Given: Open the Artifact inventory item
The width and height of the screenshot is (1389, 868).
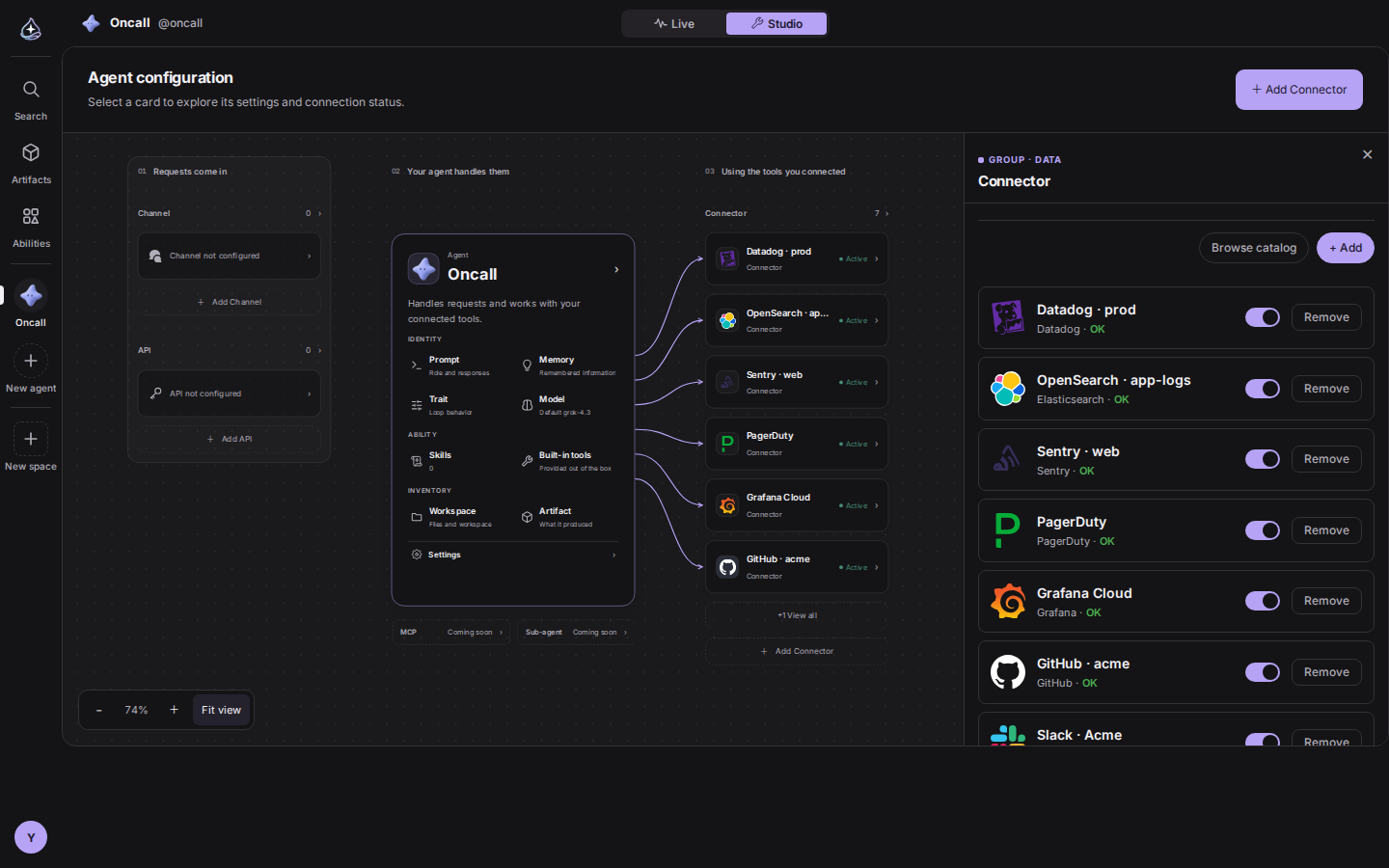Looking at the screenshot, I should point(569,517).
